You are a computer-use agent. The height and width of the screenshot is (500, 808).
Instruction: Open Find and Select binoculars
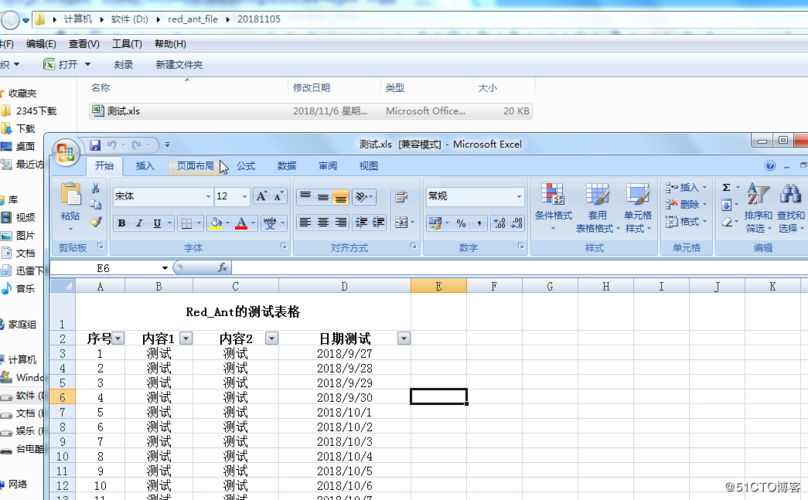790,207
